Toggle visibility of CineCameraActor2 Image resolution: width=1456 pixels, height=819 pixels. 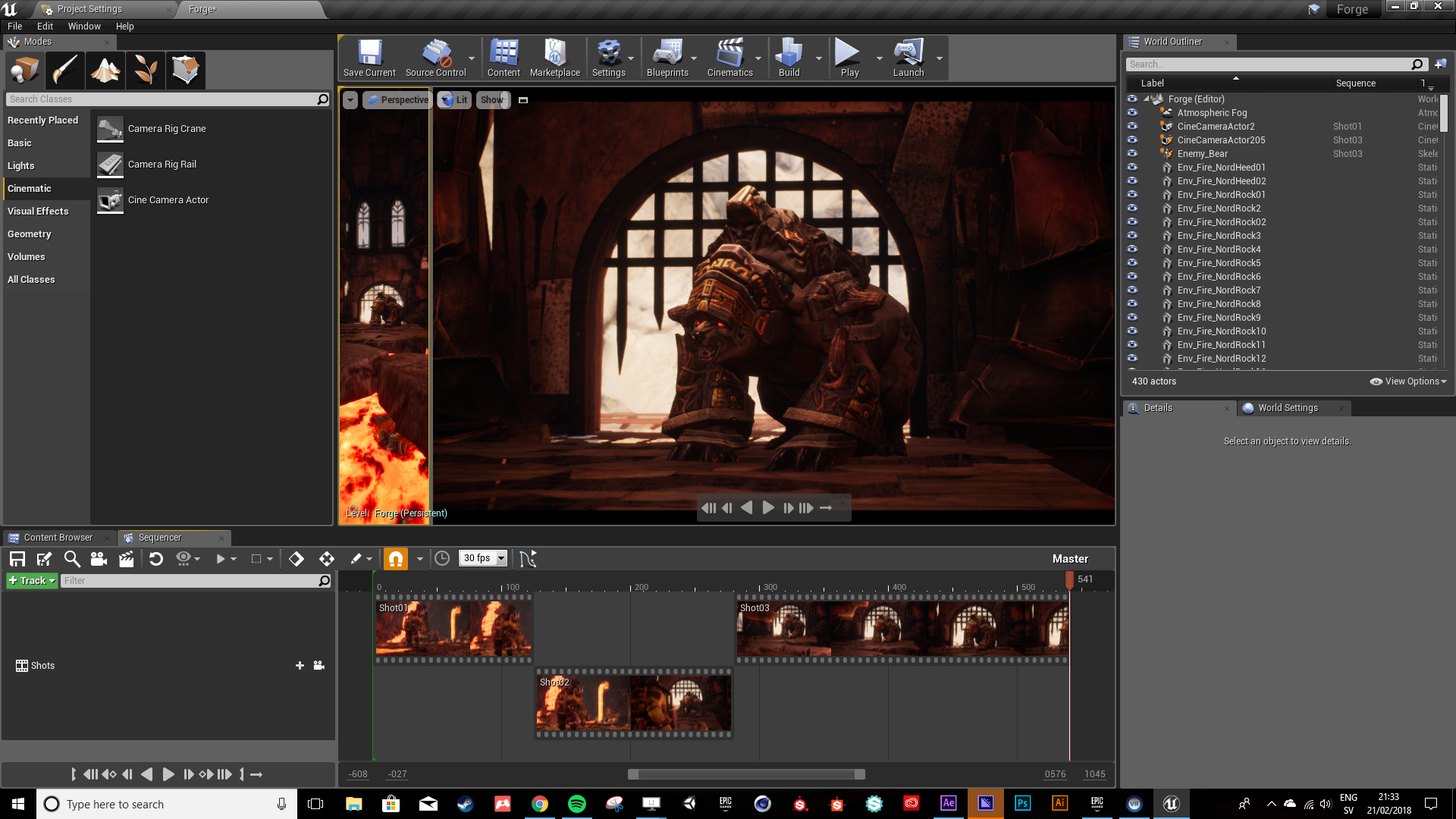(x=1132, y=126)
